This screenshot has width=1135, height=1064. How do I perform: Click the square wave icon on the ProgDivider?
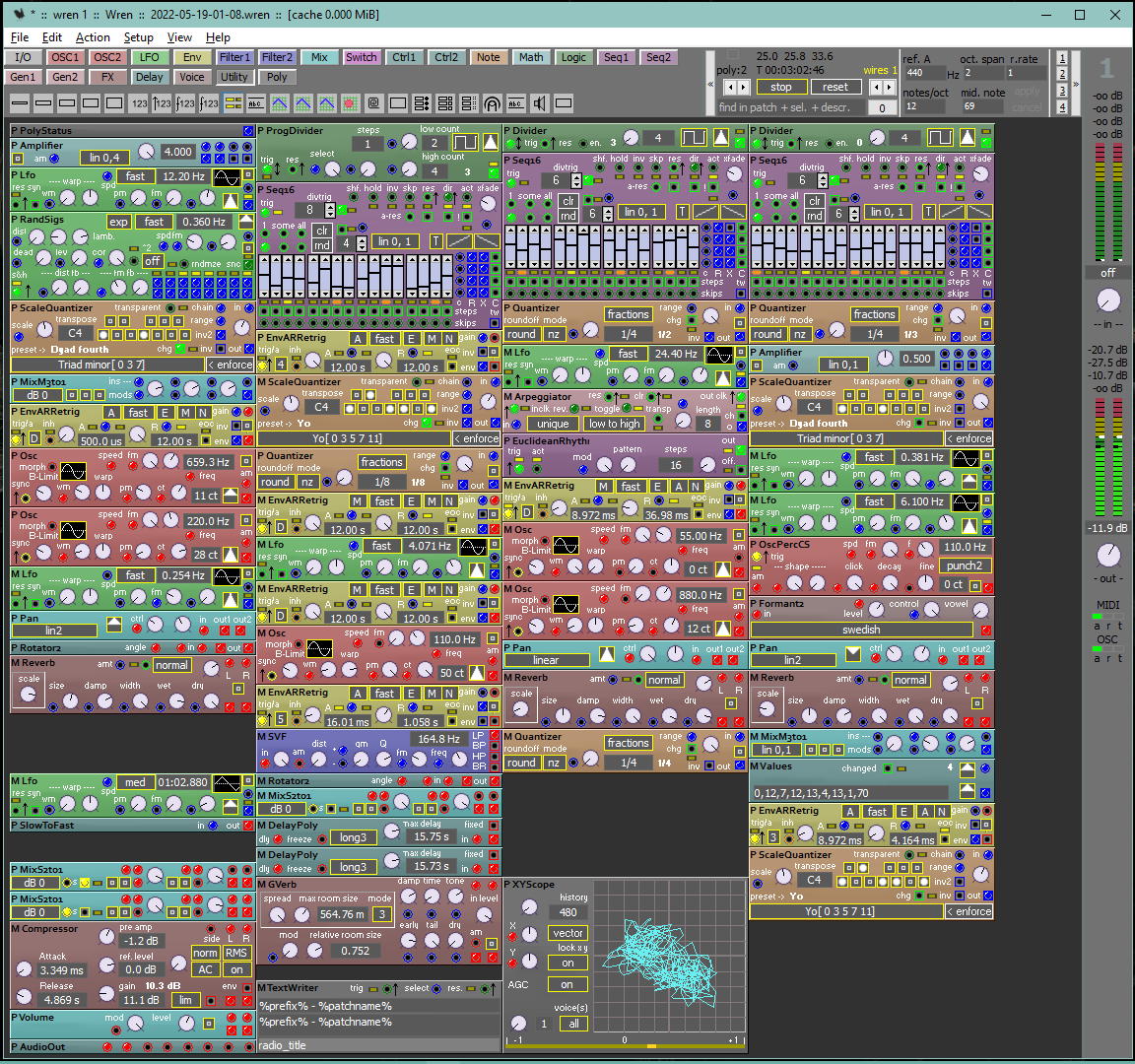465,142
